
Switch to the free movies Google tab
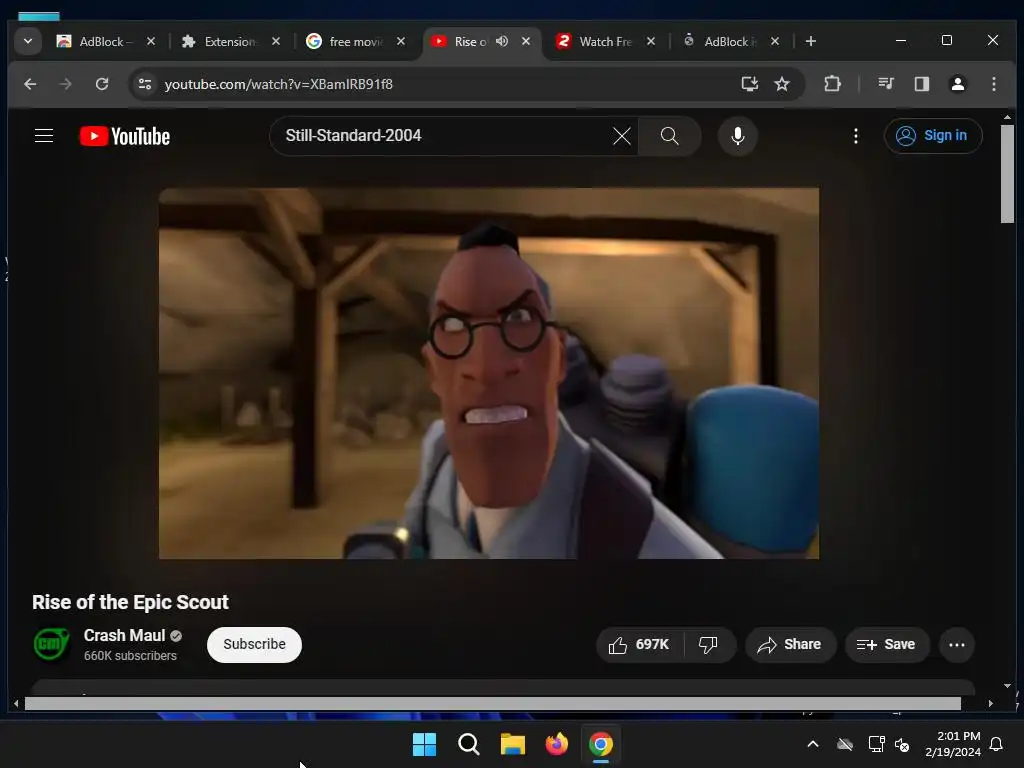[x=355, y=41]
